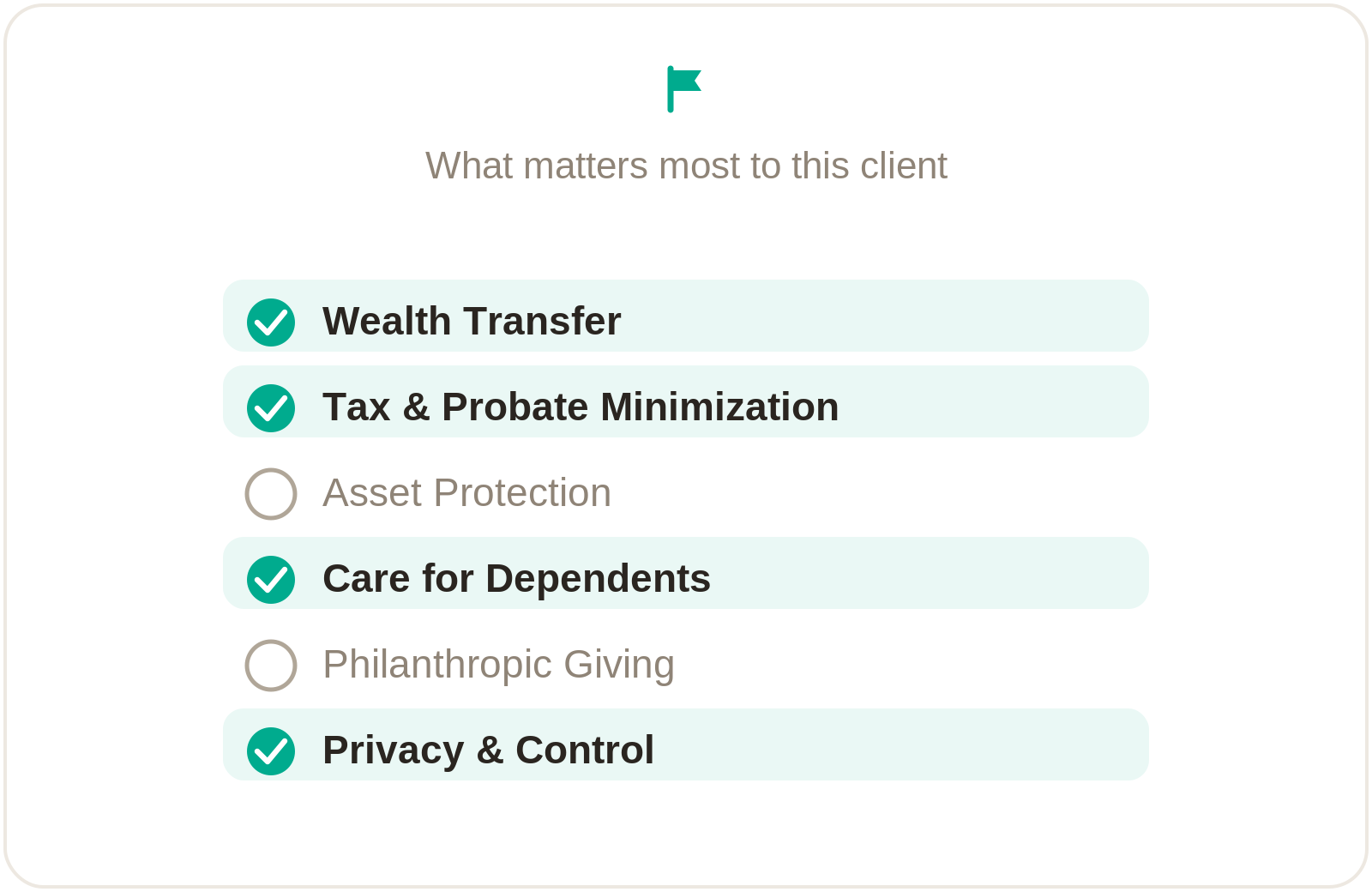Click empty space in the highlighted Wealth Transfer row
This screenshot has height=892, width=1372.
pyautogui.click(x=883, y=316)
